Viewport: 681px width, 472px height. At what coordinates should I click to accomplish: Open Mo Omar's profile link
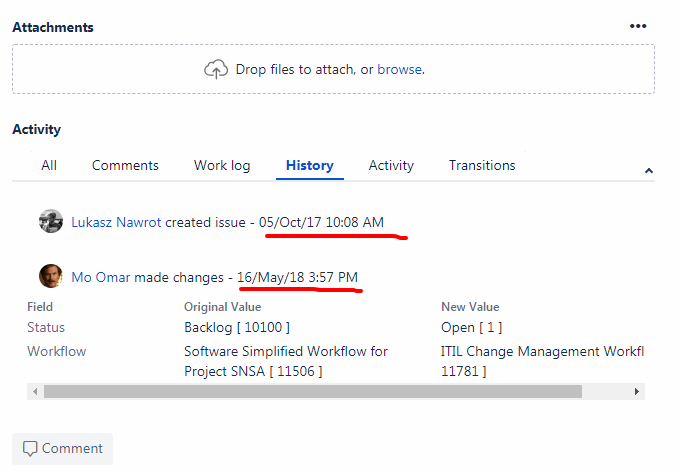pyautogui.click(x=101, y=277)
